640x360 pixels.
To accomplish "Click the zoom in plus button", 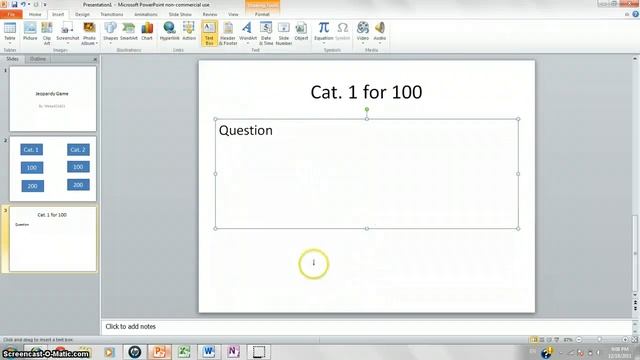I will 625,340.
